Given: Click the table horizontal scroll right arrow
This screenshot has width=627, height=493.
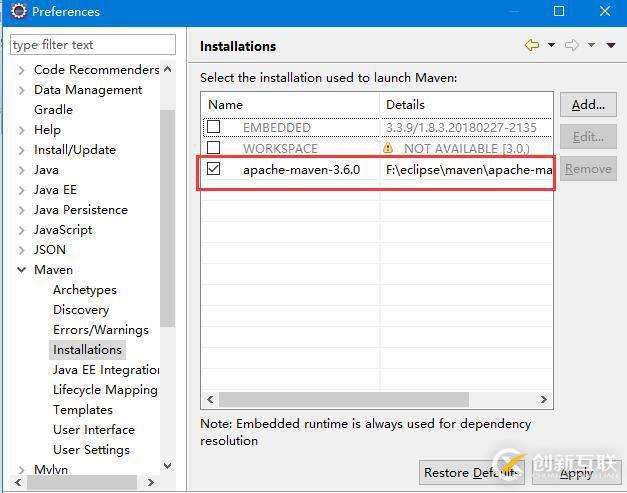Looking at the screenshot, I should pyautogui.click(x=543, y=399).
